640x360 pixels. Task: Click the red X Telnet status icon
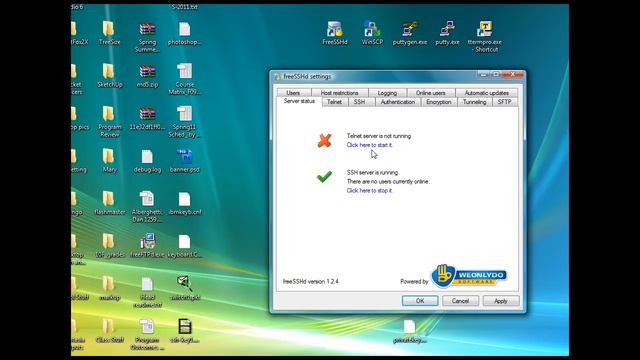pos(324,140)
